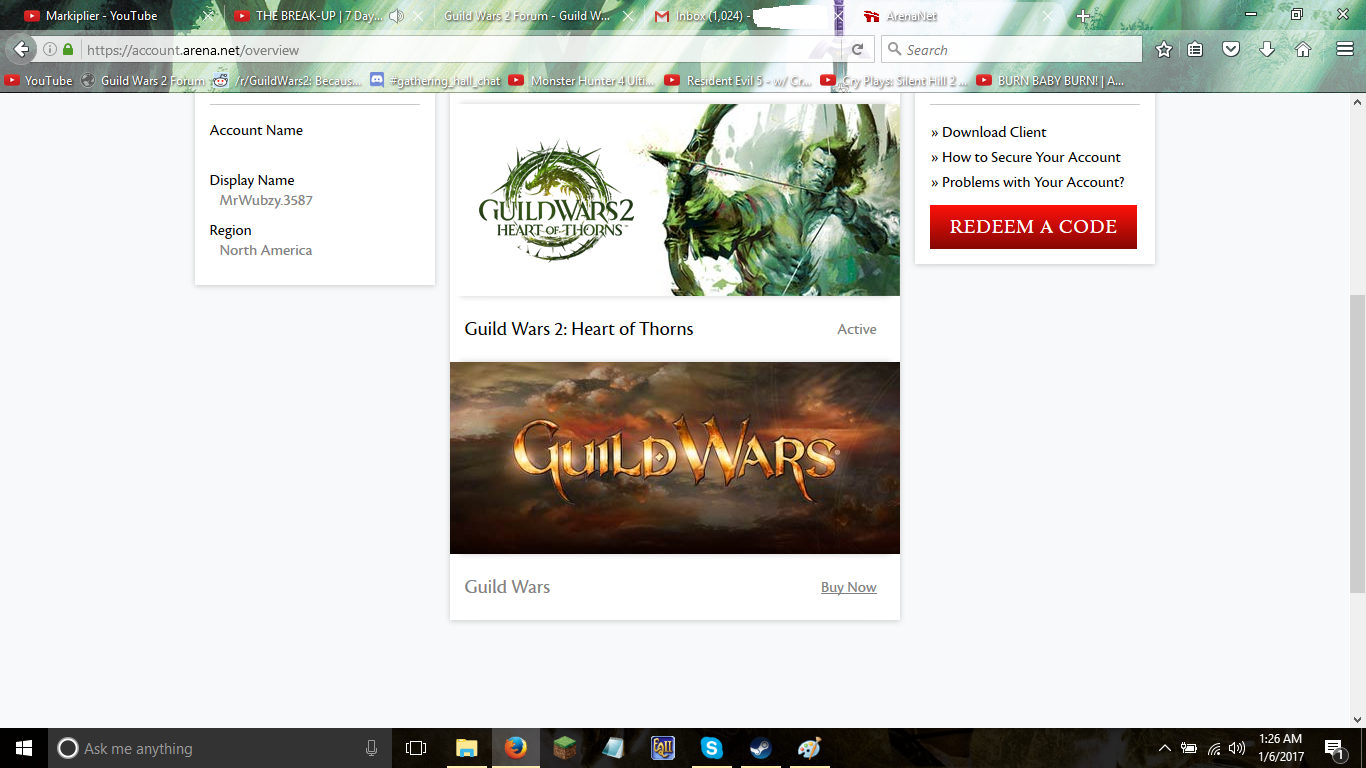This screenshot has height=768, width=1366.
Task: Reload the page with the refresh icon
Action: coord(857,50)
